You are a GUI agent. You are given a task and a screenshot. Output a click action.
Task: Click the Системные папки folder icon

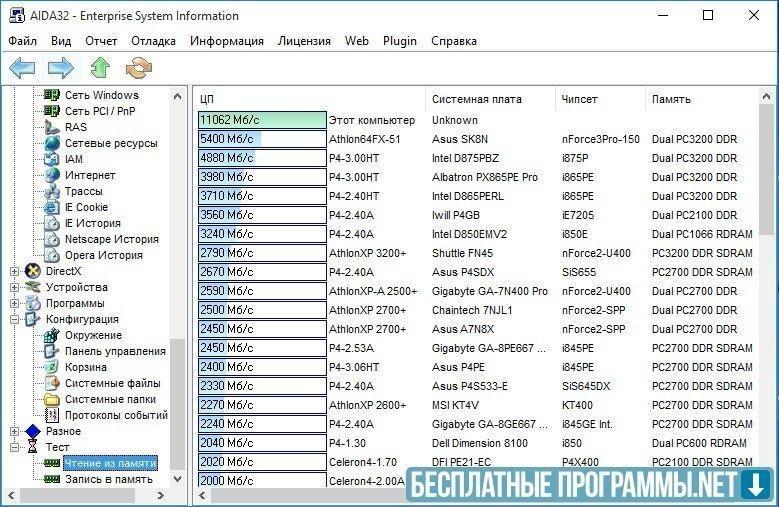pyautogui.click(x=52, y=399)
